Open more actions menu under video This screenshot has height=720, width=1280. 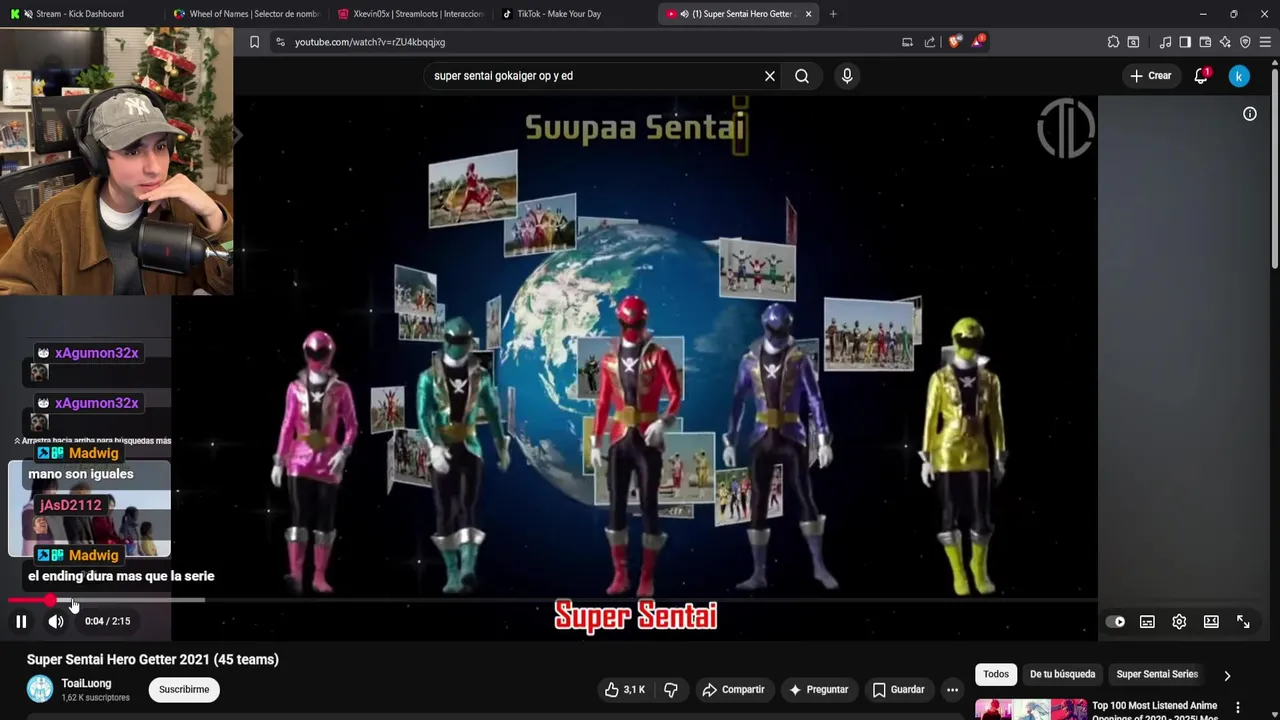tap(952, 690)
